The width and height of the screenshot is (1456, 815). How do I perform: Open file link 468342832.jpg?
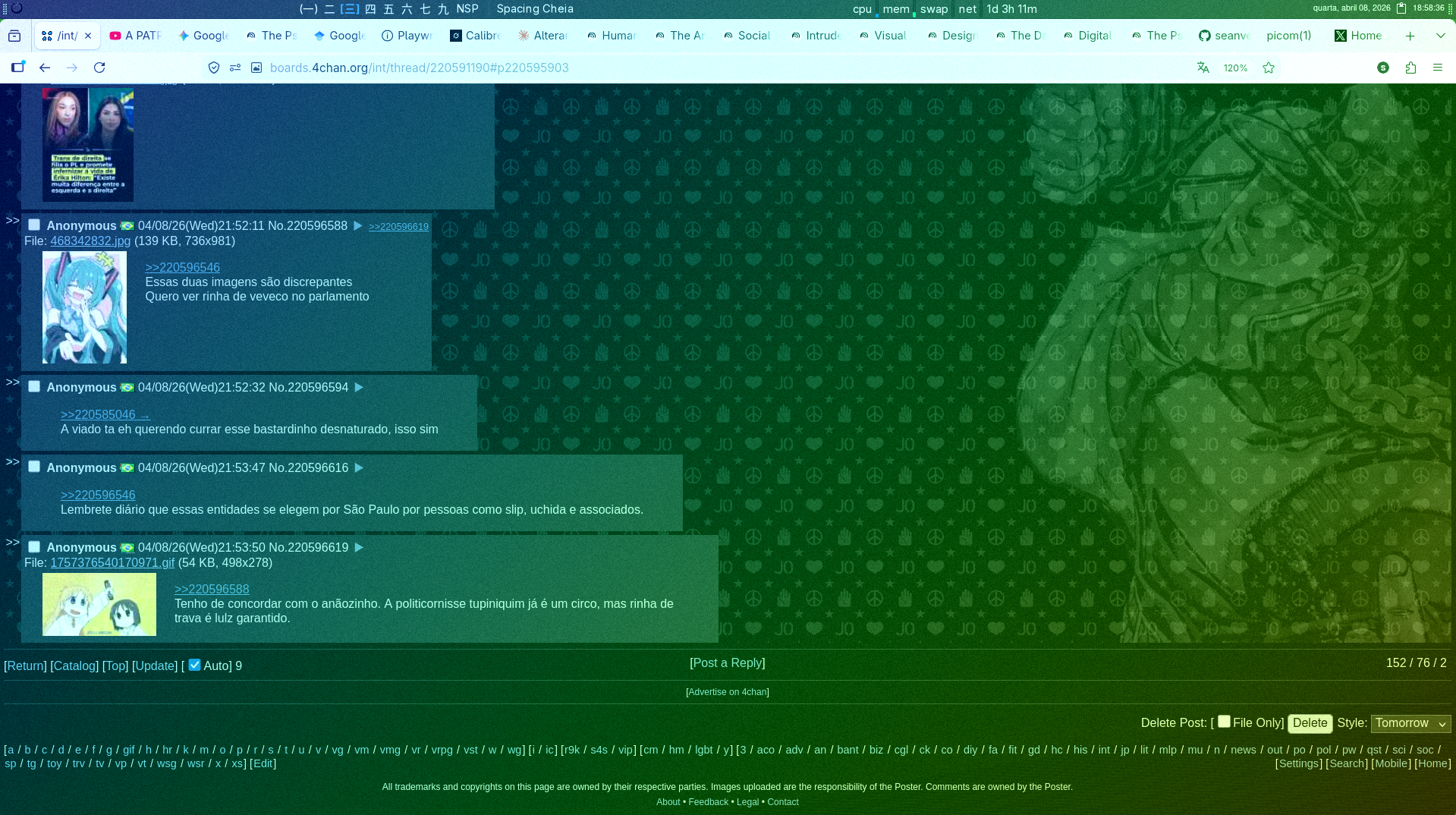[90, 241]
